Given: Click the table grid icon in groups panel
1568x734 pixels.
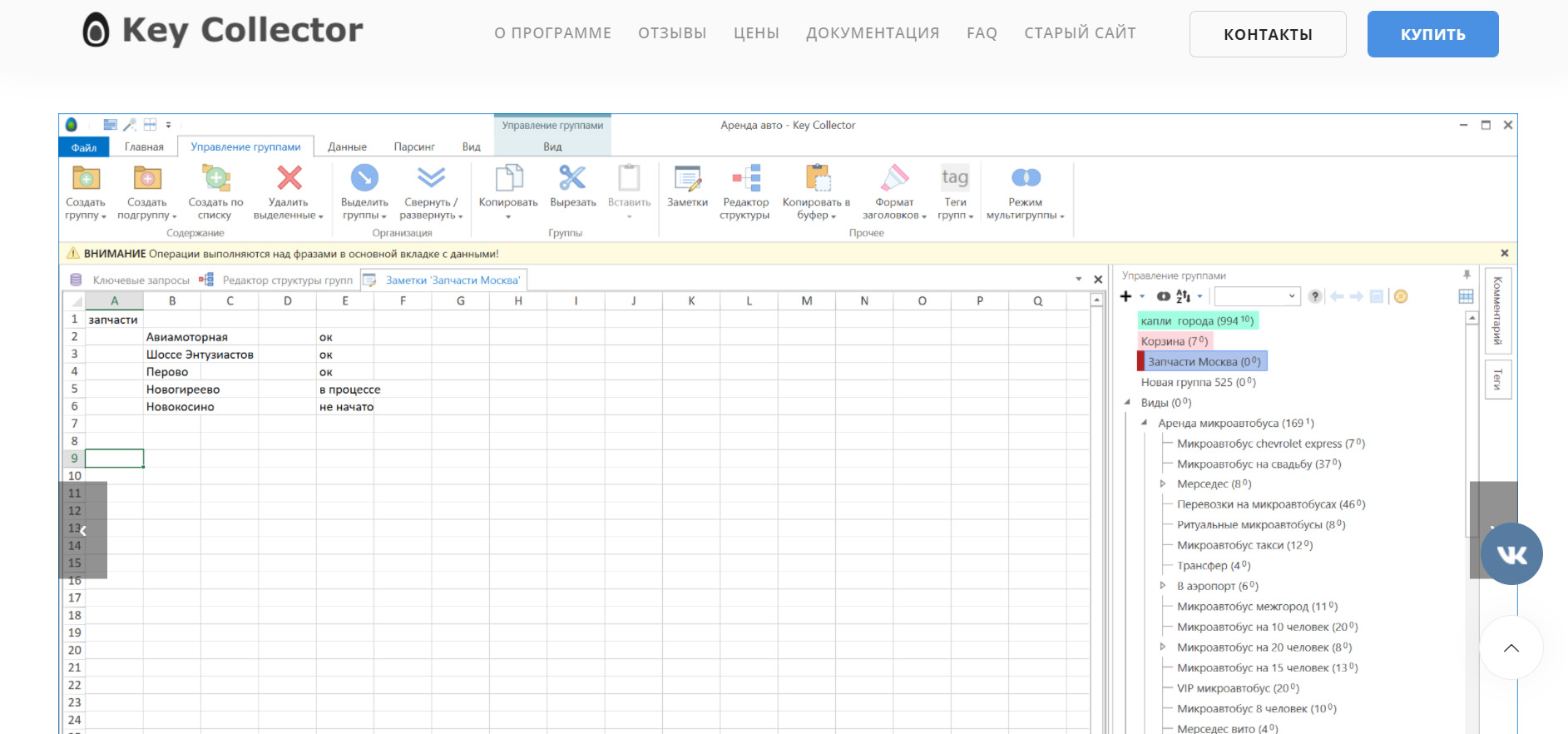Looking at the screenshot, I should [1466, 296].
